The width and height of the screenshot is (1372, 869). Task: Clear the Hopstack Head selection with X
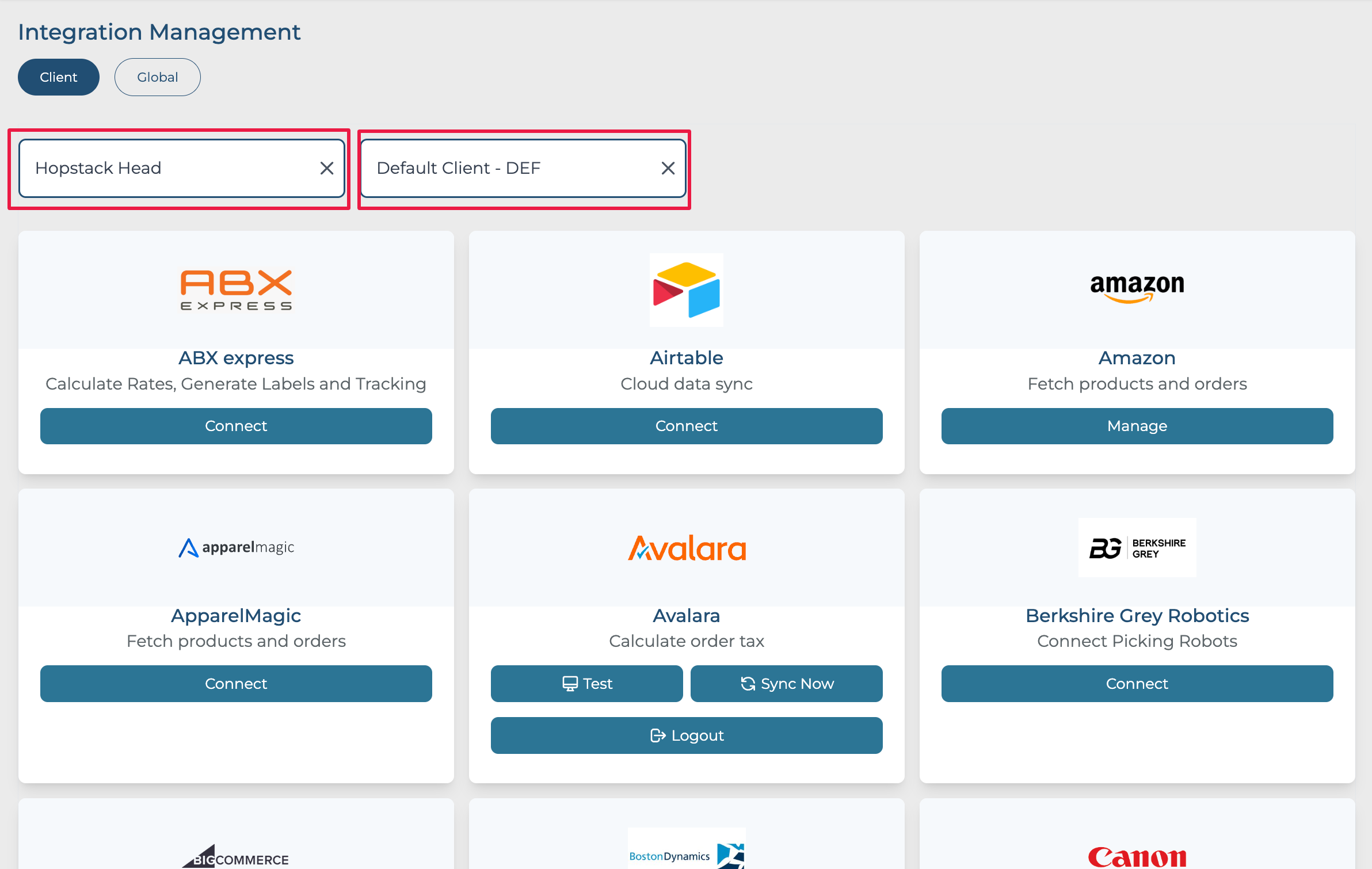pos(327,168)
